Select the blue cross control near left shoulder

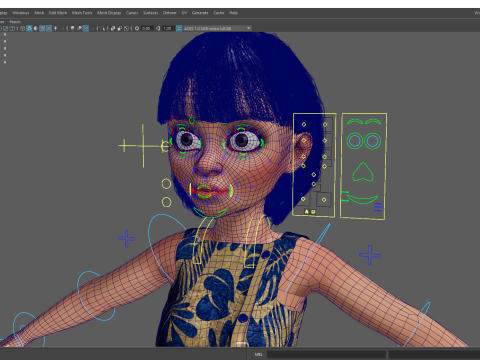pyautogui.click(x=370, y=255)
